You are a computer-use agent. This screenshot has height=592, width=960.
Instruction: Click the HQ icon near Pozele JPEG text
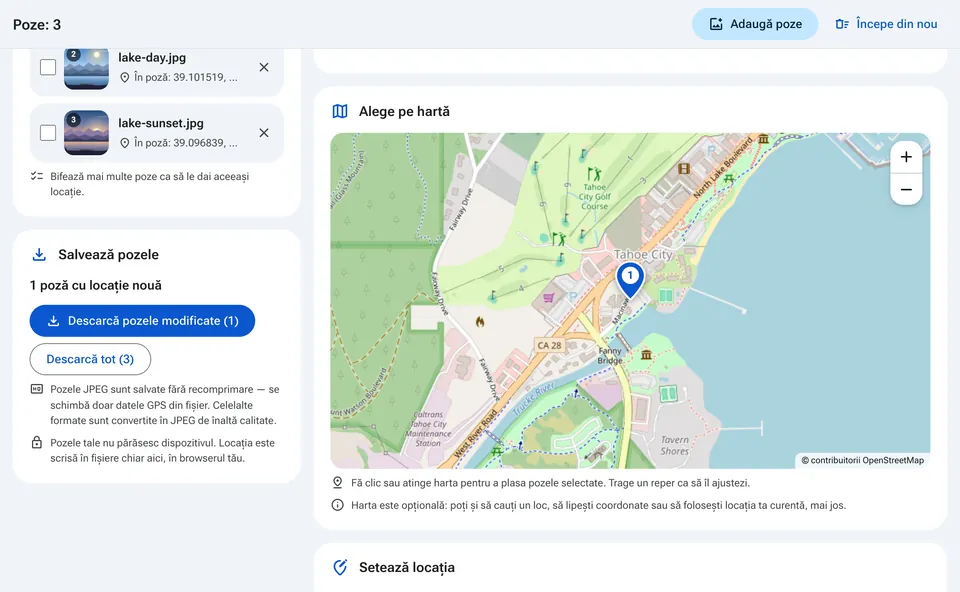37,389
